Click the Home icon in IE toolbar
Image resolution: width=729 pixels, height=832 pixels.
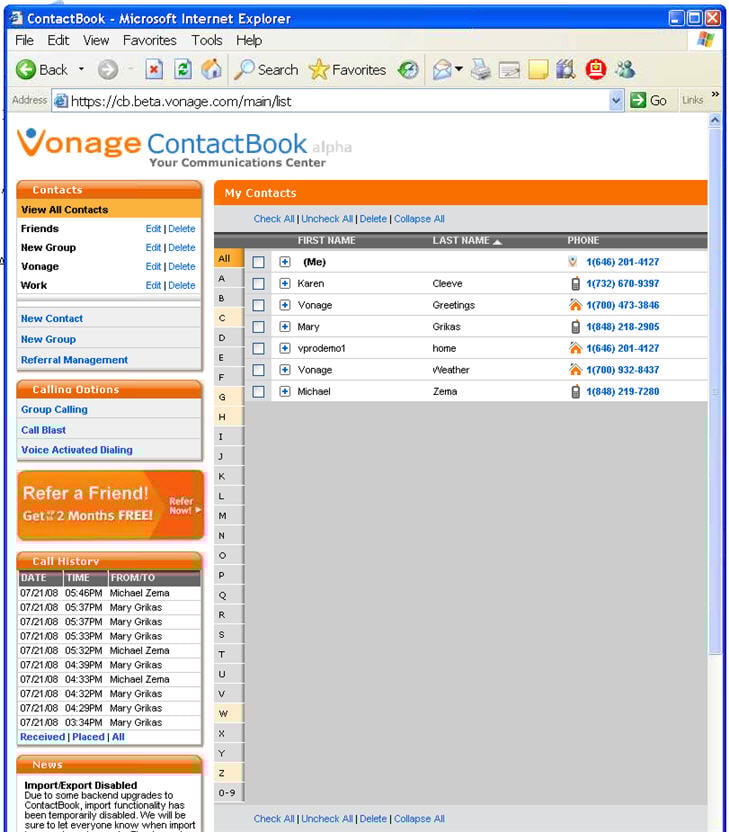[x=211, y=70]
